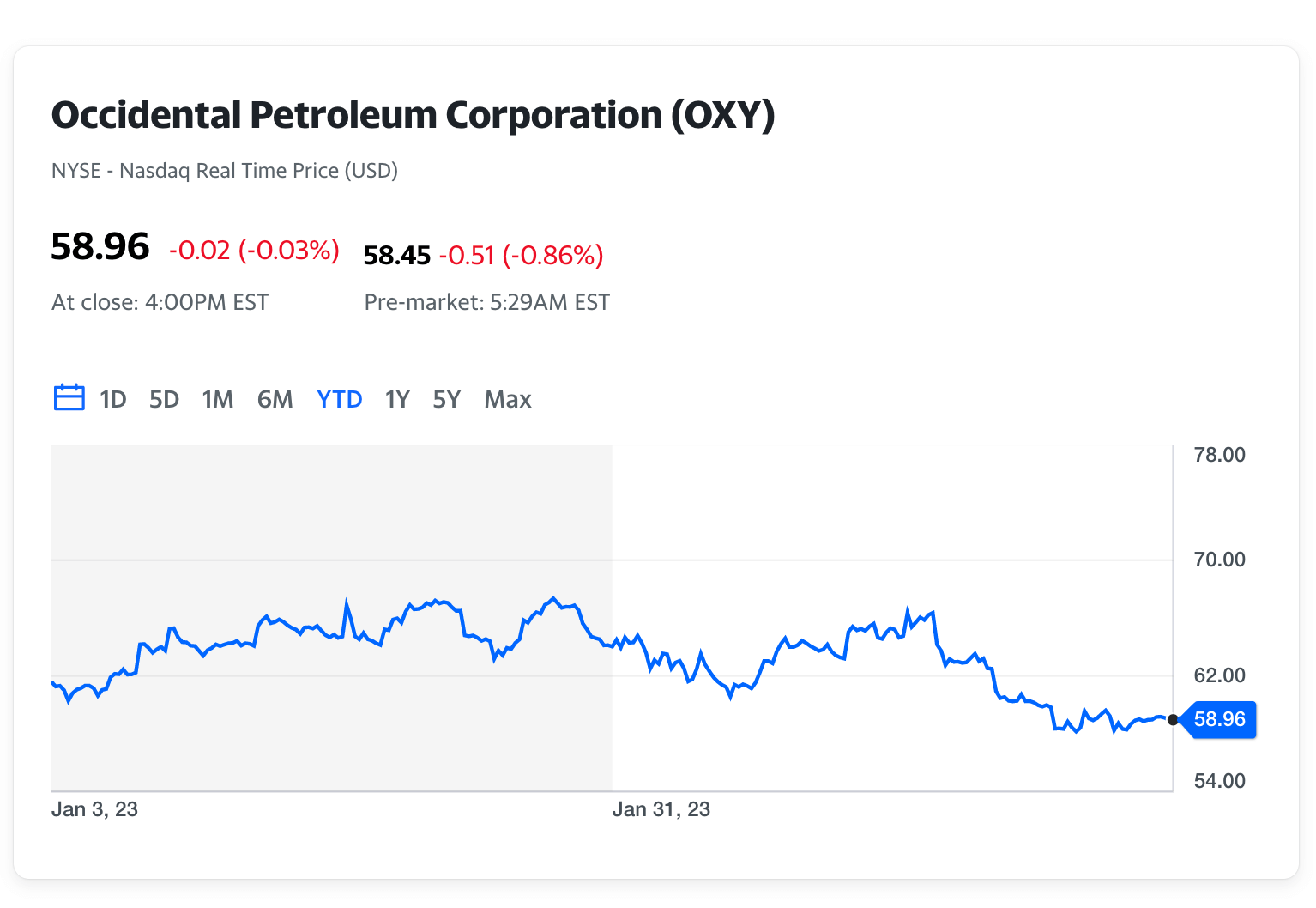Switch chart to 6M range
The width and height of the screenshot is (1316, 908).
point(275,399)
